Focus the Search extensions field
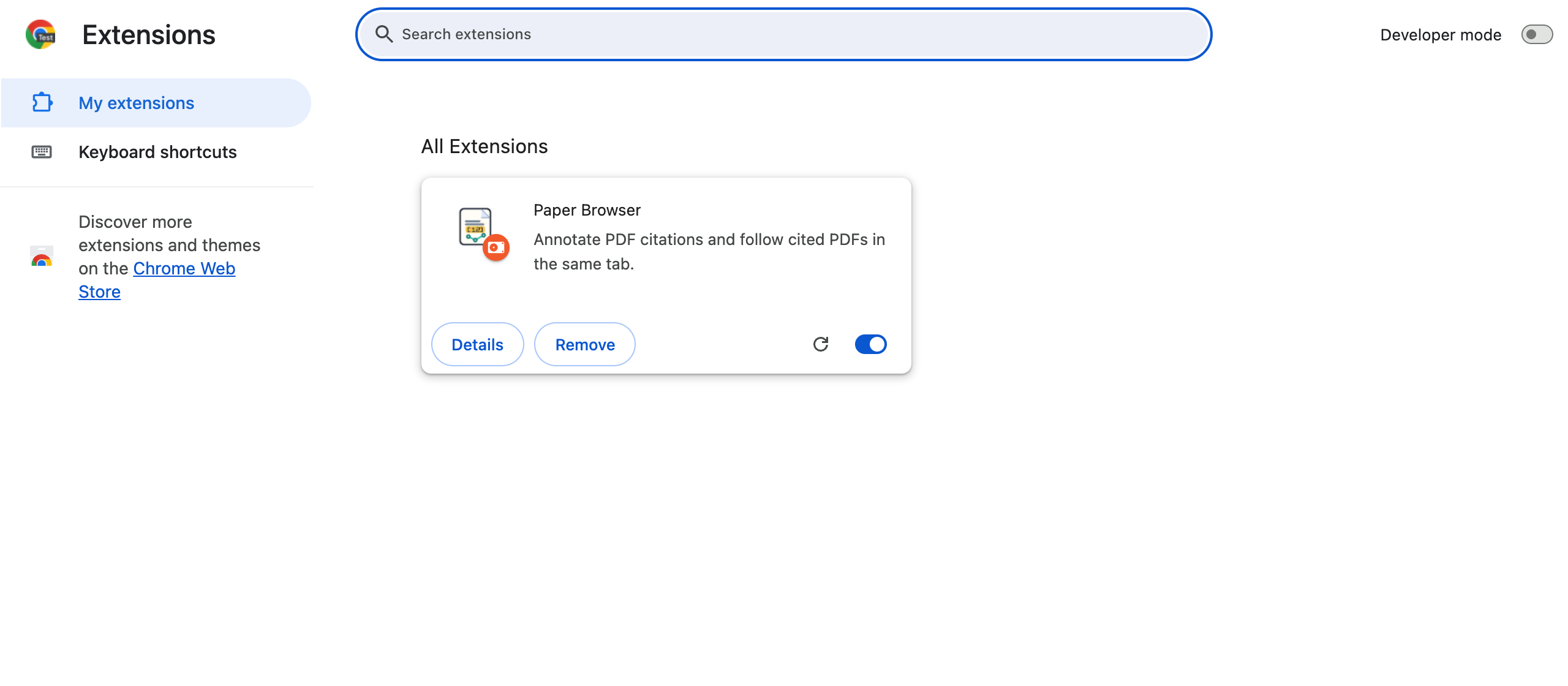Image resolution: width=1568 pixels, height=686 pixels. tap(784, 34)
